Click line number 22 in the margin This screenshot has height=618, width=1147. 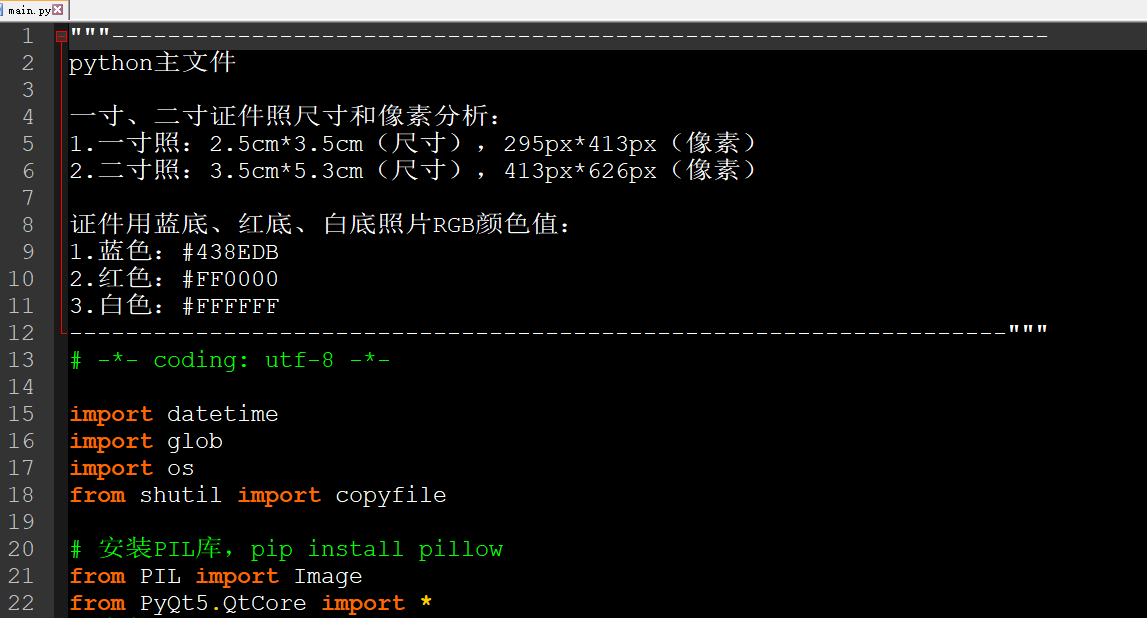tap(21, 603)
